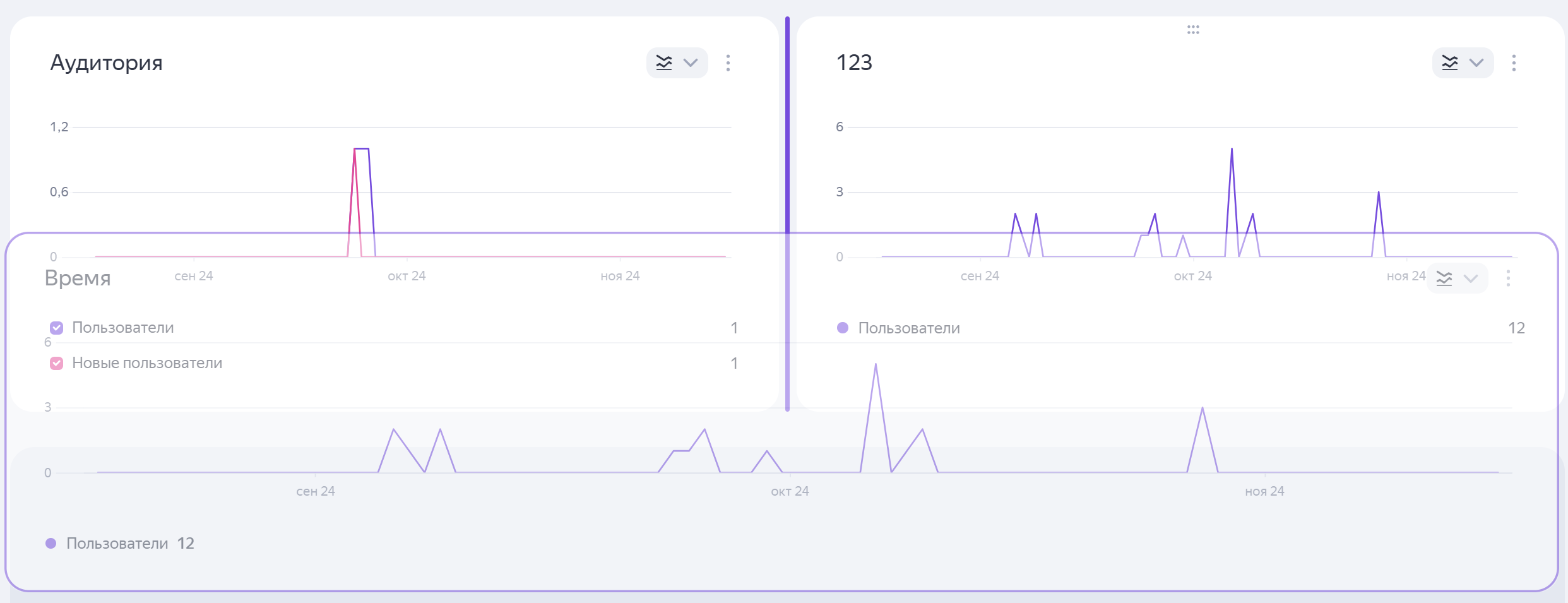The height and width of the screenshot is (603, 1568).
Task: Click the drag handle dots above 123 widget
Action: point(1192,30)
